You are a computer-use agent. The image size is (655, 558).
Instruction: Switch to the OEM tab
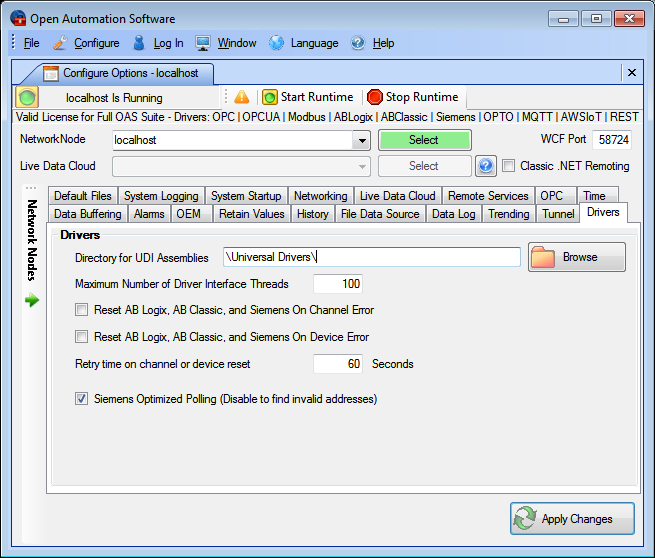pos(191,213)
